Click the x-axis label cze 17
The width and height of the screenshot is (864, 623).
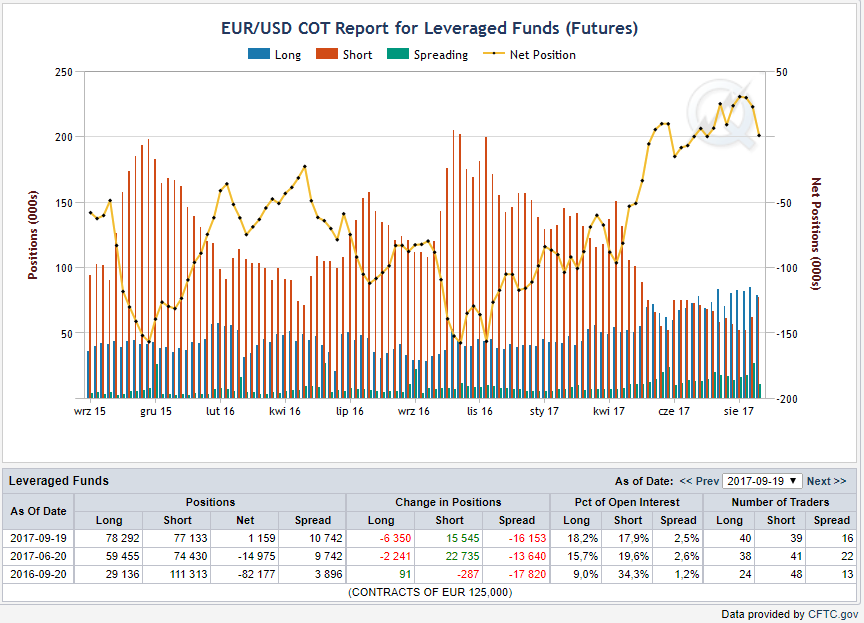(x=673, y=411)
